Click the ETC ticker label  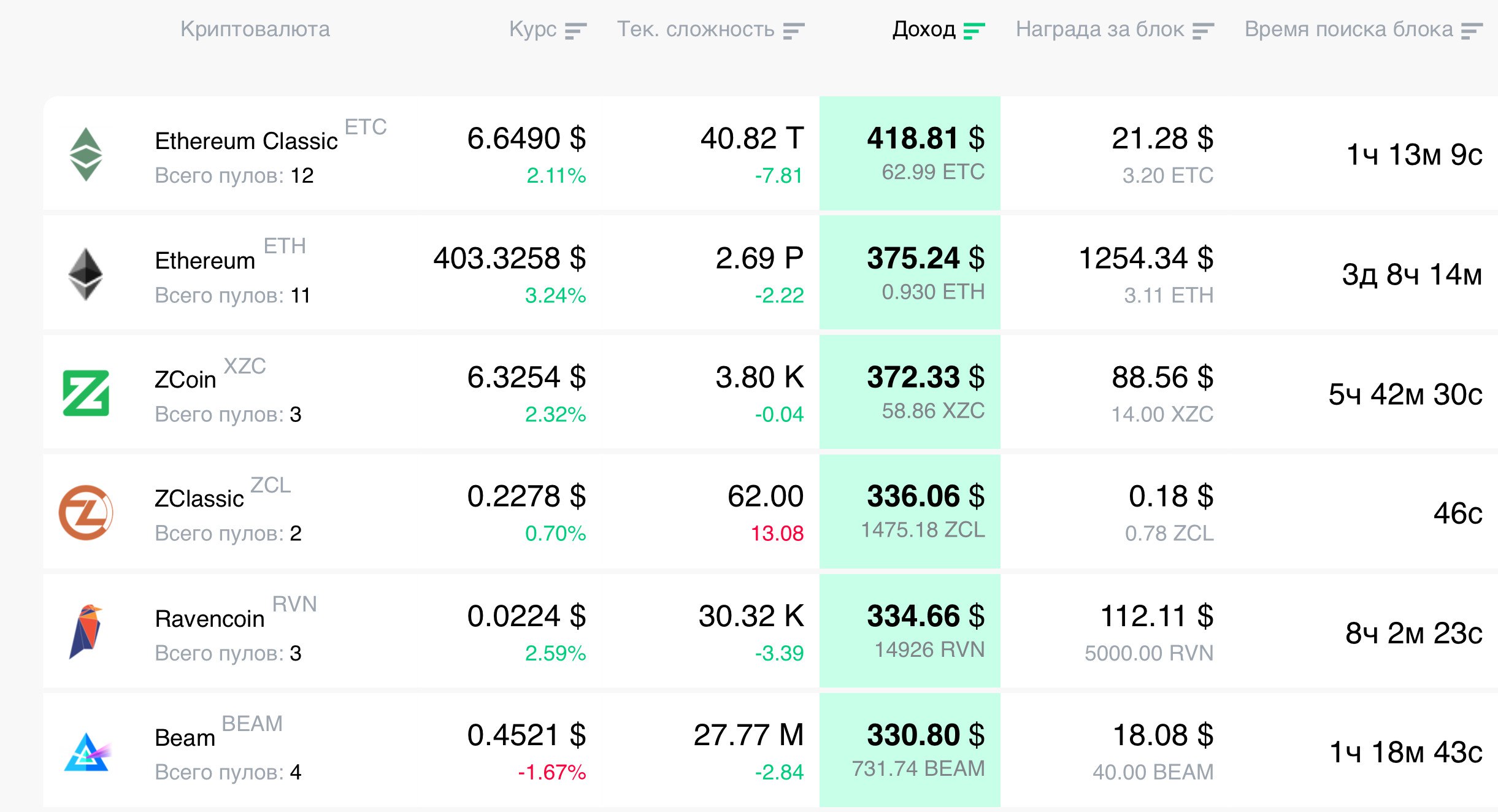tap(366, 127)
